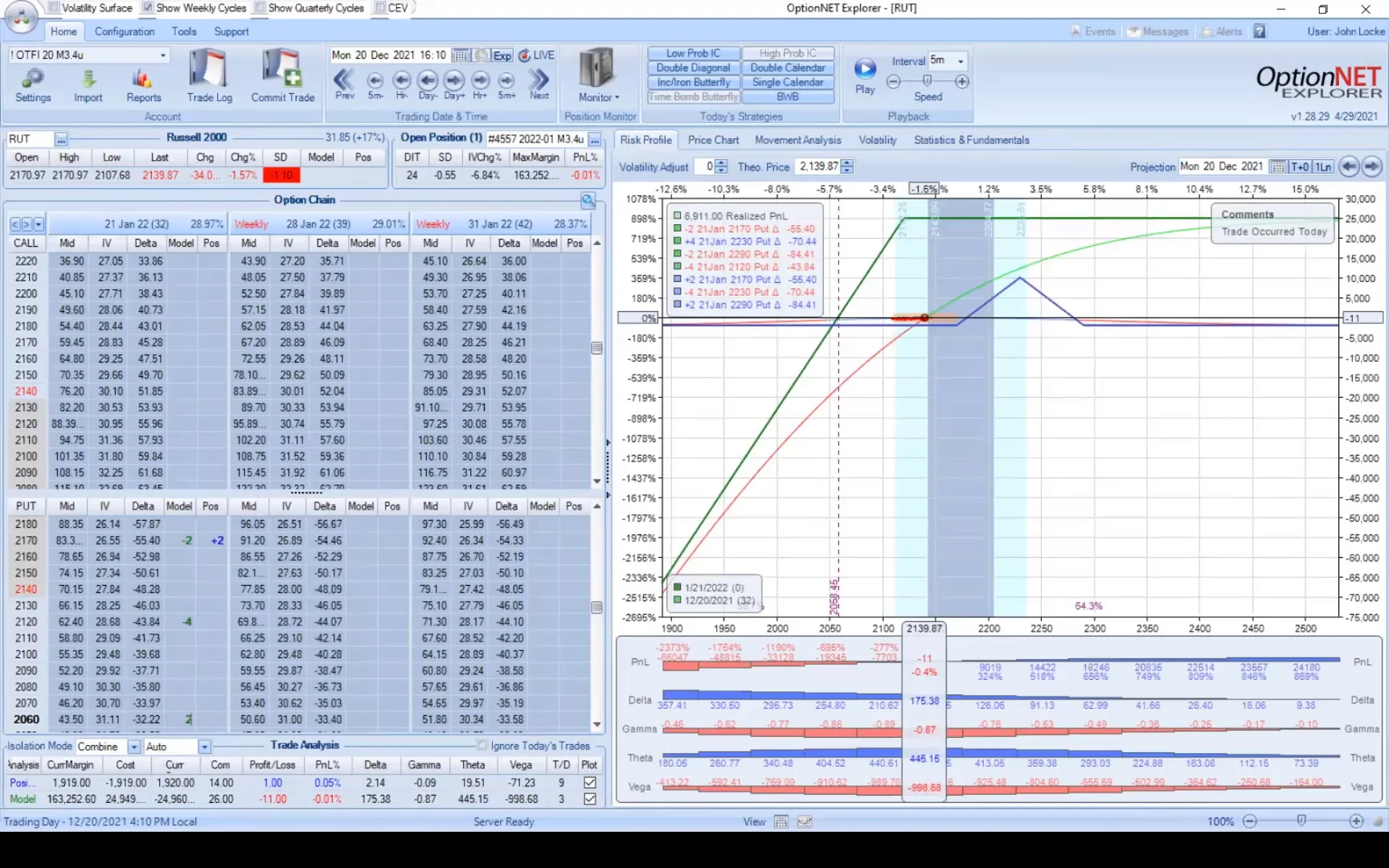
Task: Click the status bar zoom slider
Action: [1302, 821]
